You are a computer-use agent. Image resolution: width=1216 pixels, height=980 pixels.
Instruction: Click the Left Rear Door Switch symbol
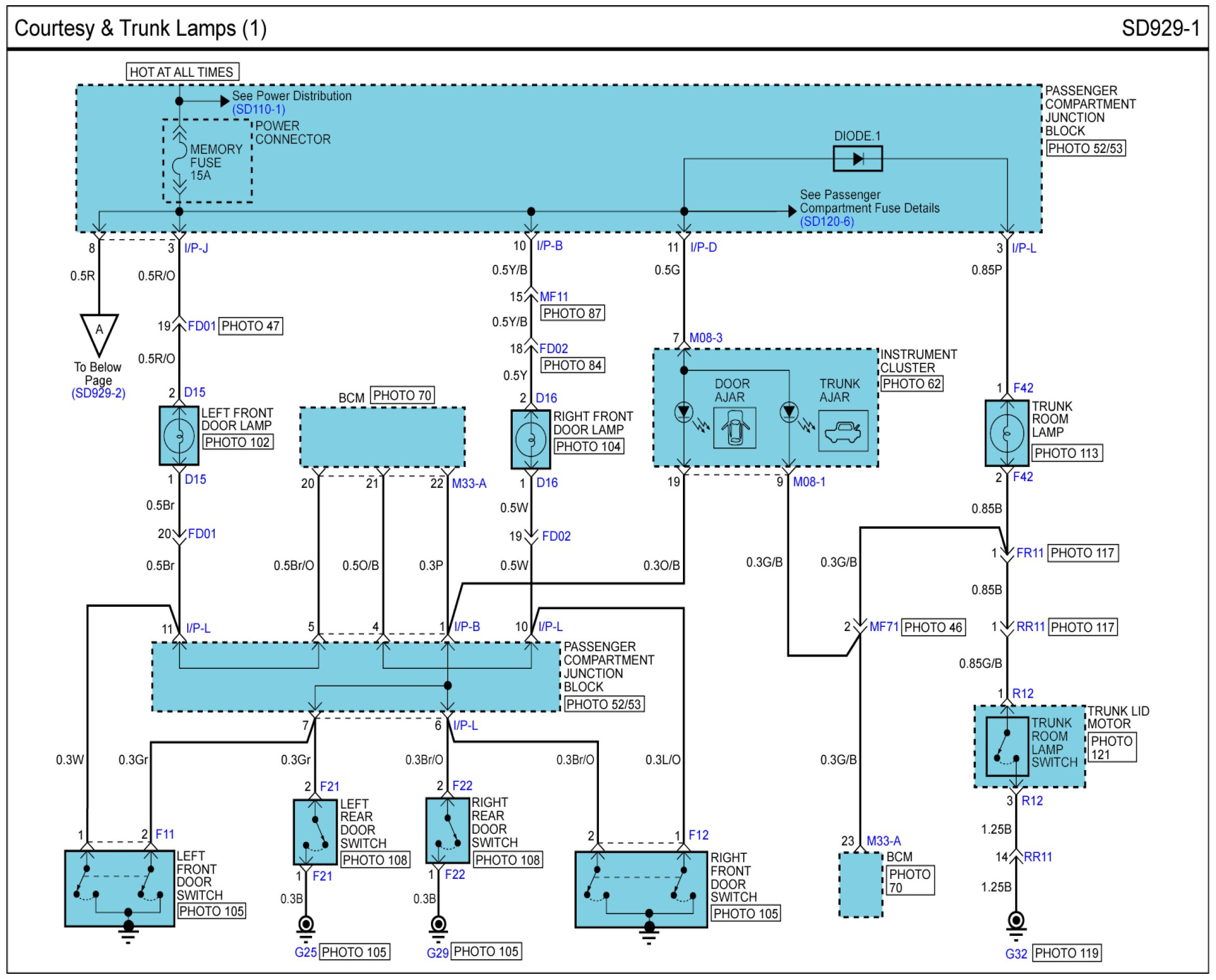[x=315, y=832]
